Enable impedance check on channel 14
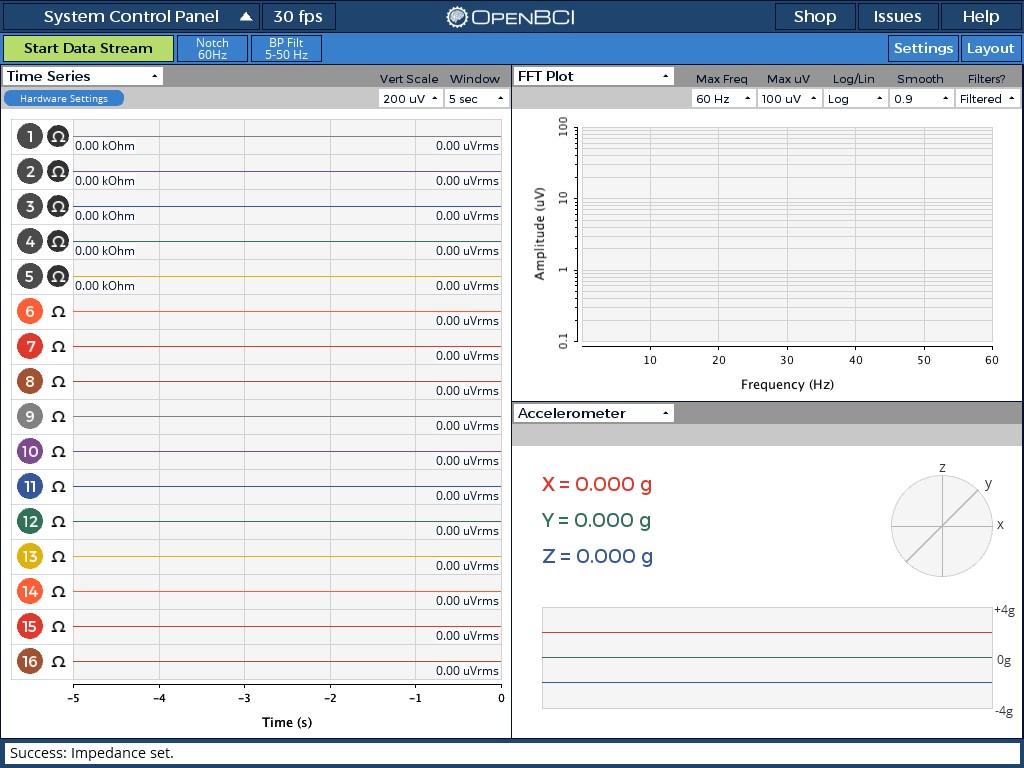 (x=58, y=592)
